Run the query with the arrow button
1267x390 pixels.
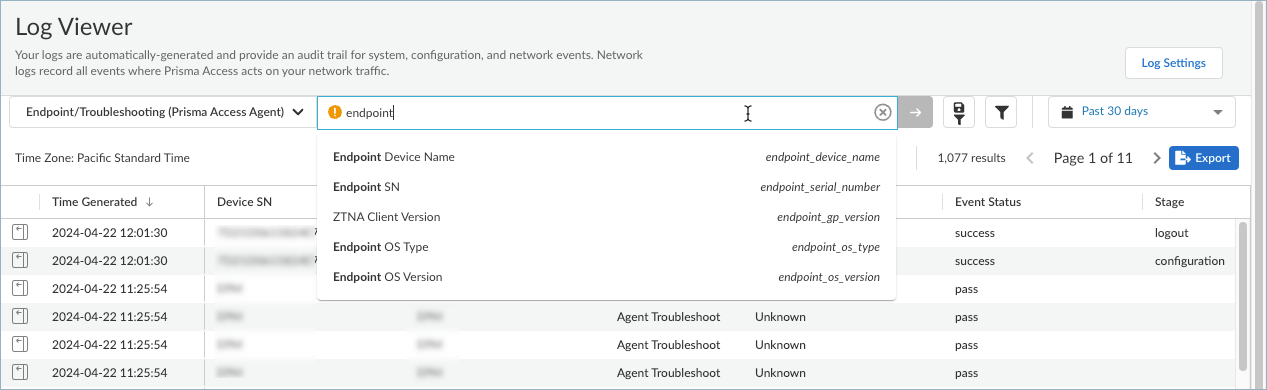pos(915,113)
